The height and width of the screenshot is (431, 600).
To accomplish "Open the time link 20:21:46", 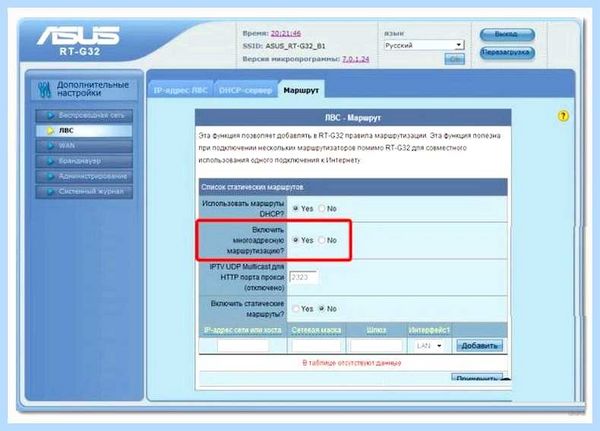I will 285,34.
